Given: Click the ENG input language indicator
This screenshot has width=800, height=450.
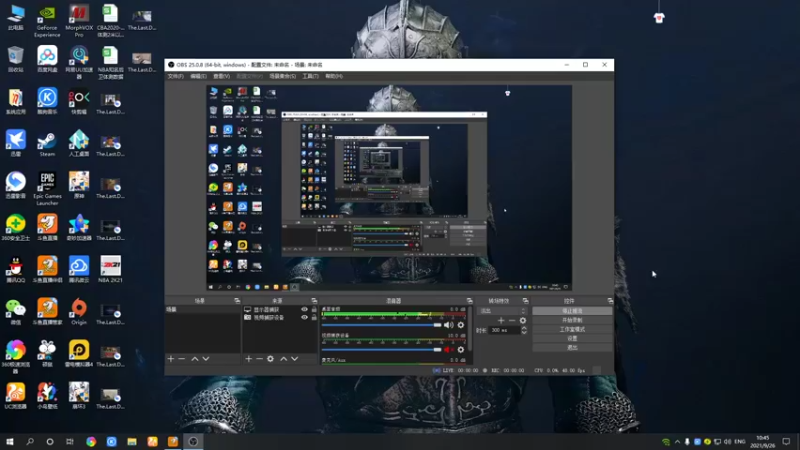Looking at the screenshot, I should (x=740, y=441).
